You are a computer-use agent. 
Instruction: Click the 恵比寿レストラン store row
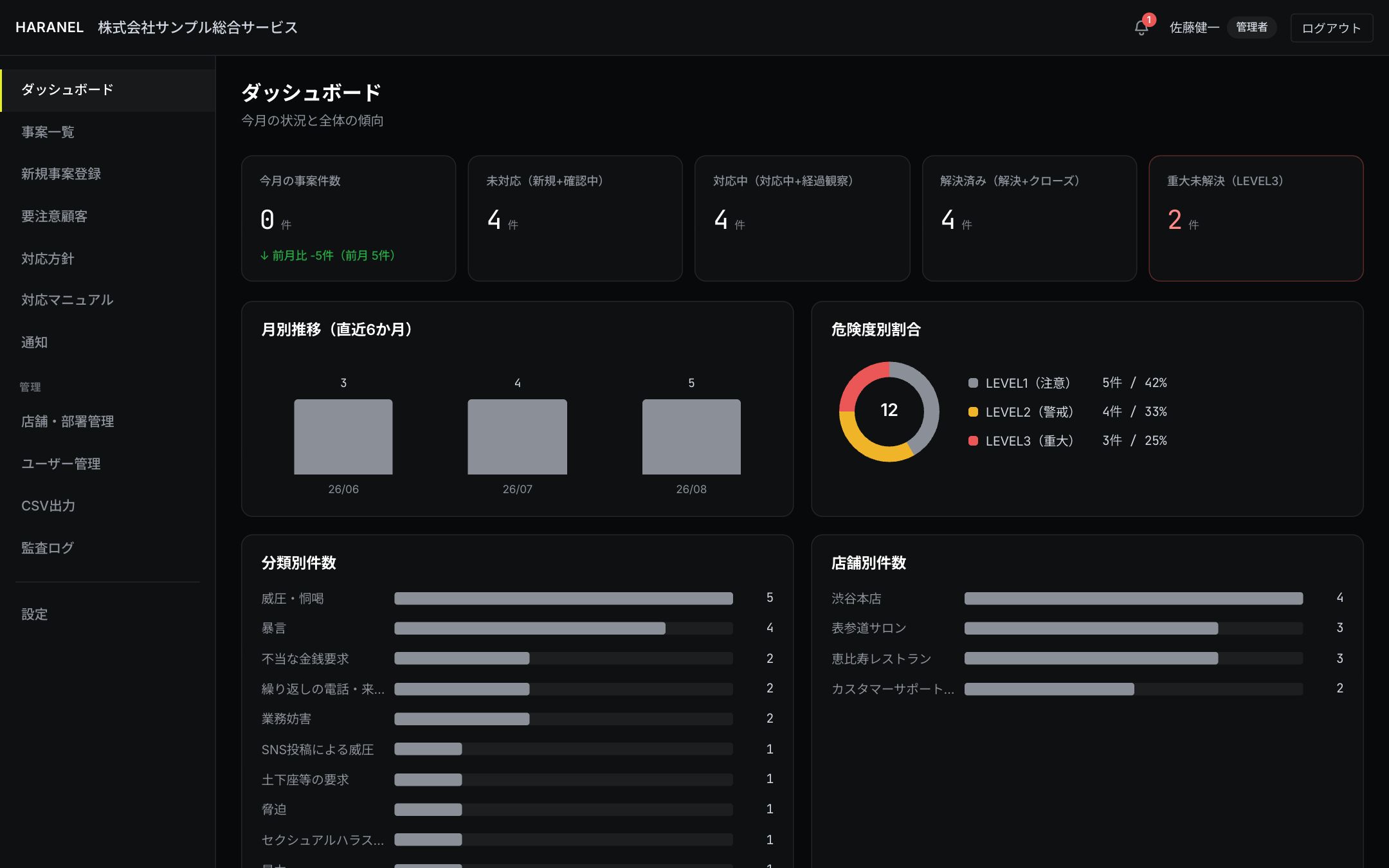(x=1087, y=658)
